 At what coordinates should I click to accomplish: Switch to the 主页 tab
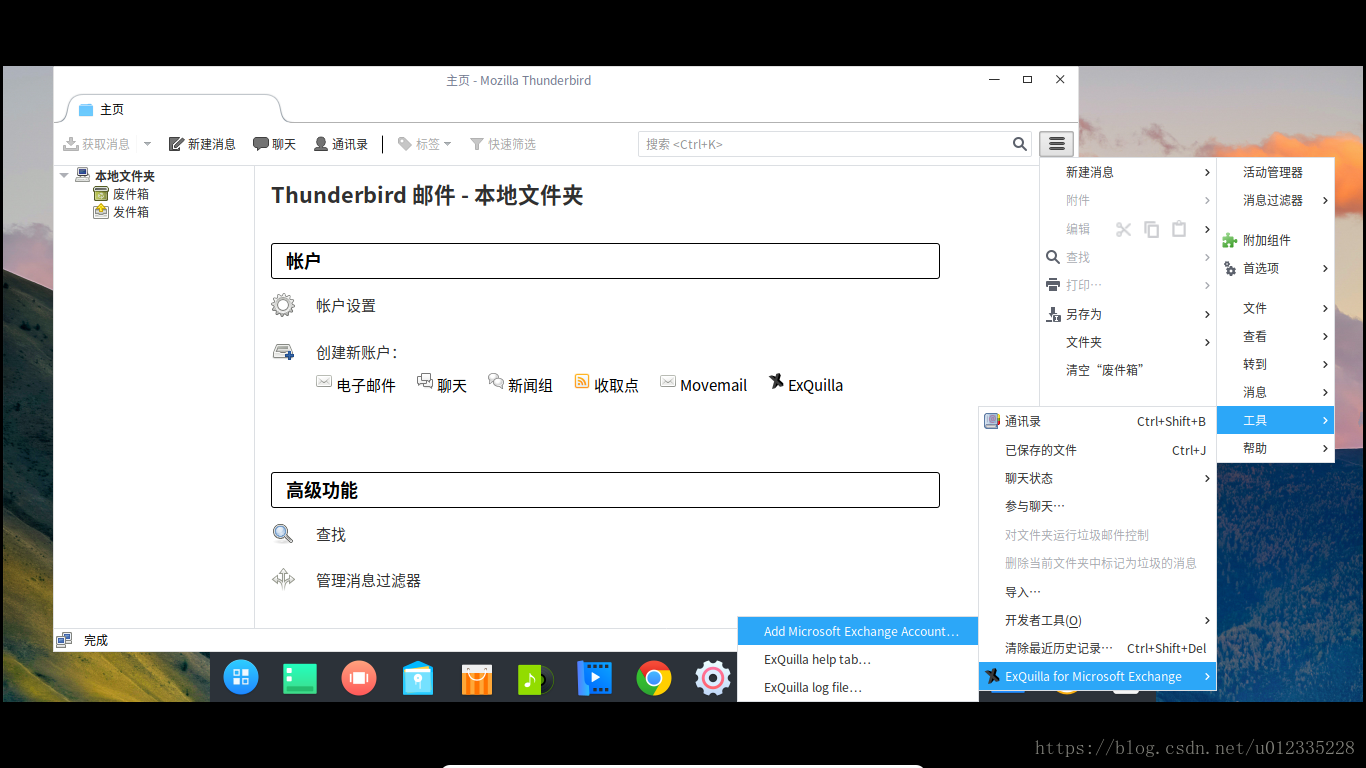[172, 109]
